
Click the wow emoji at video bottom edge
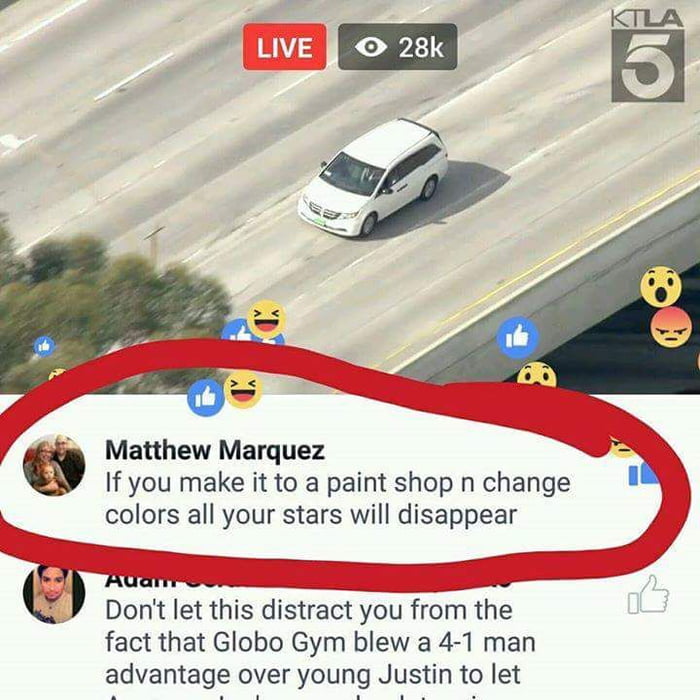pos(537,376)
